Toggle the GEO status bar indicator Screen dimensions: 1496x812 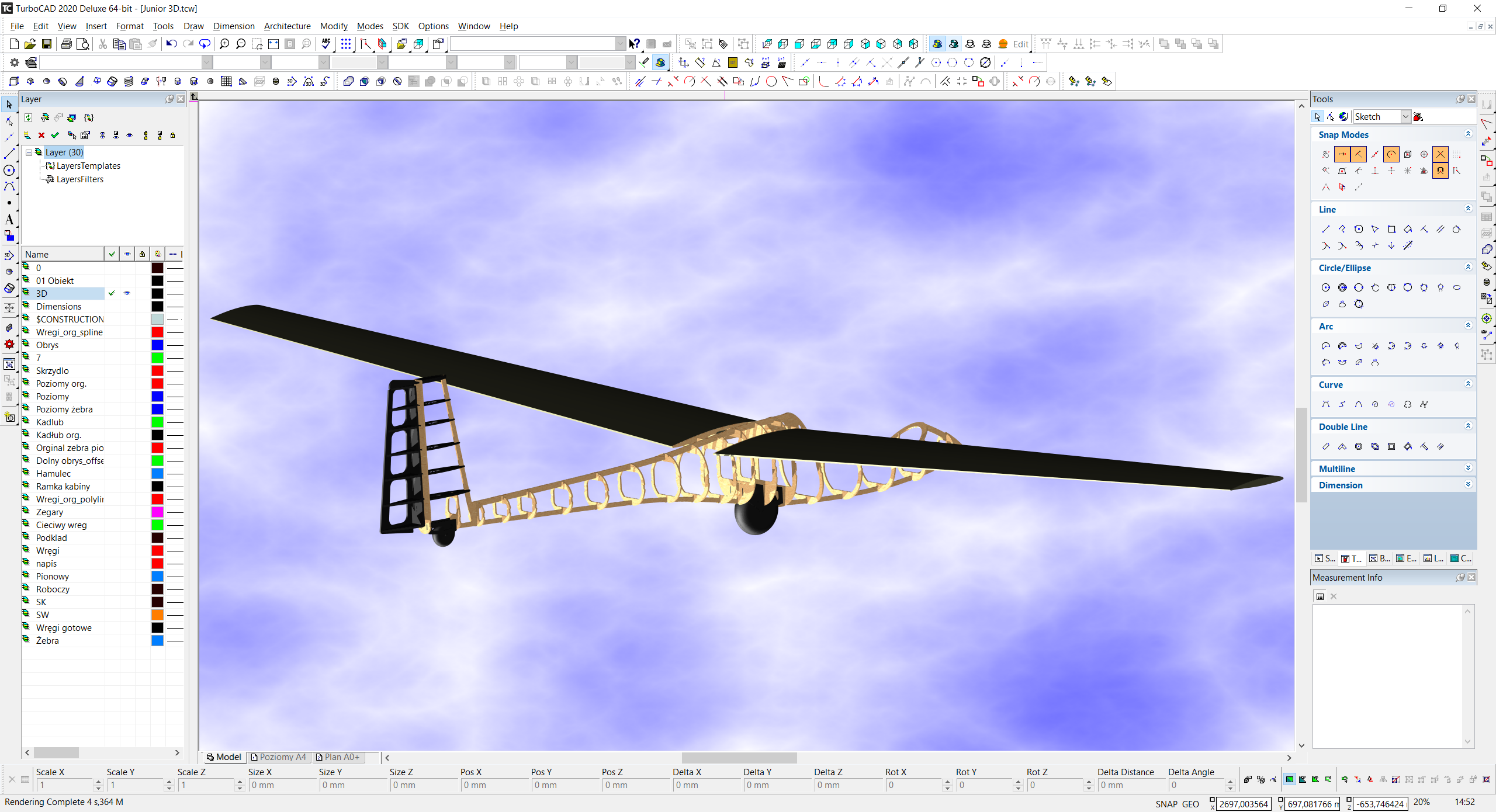tap(1190, 804)
